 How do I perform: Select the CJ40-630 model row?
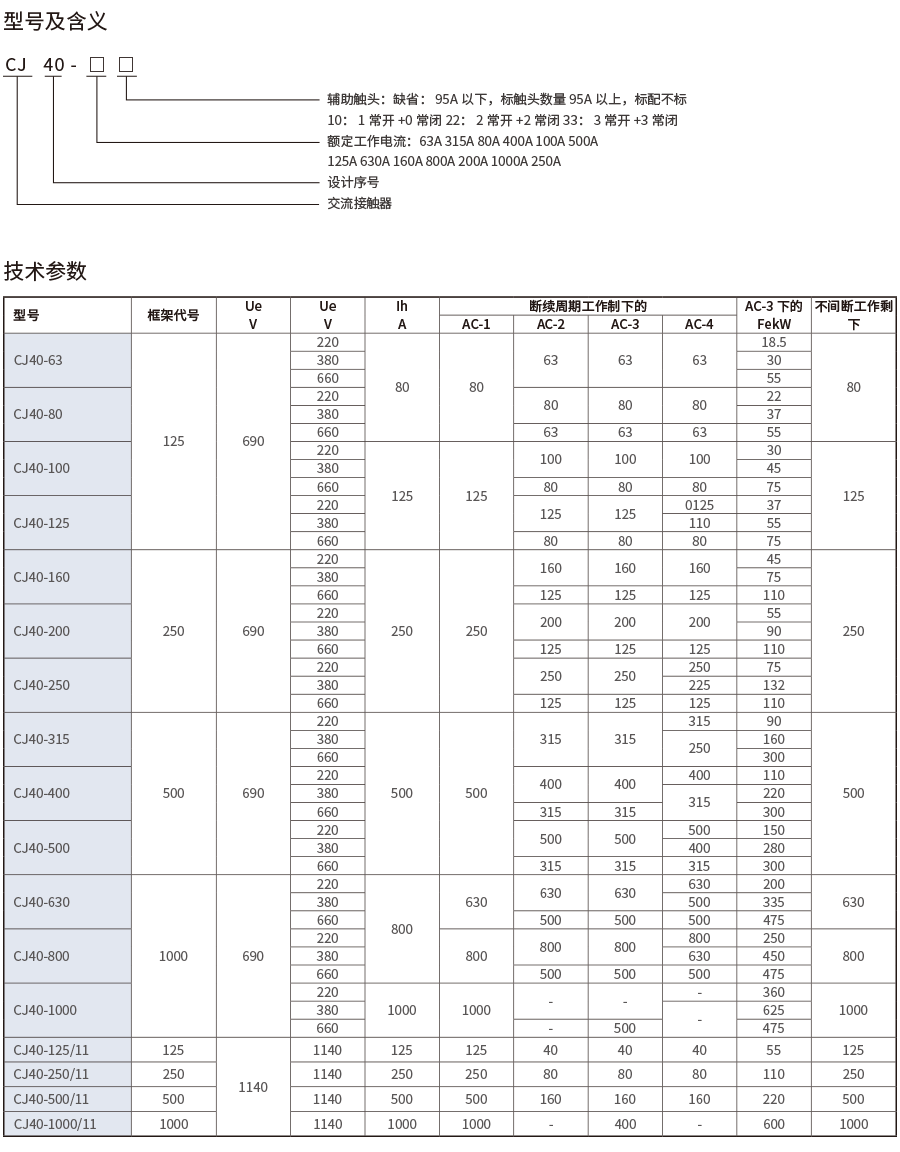(x=42, y=901)
